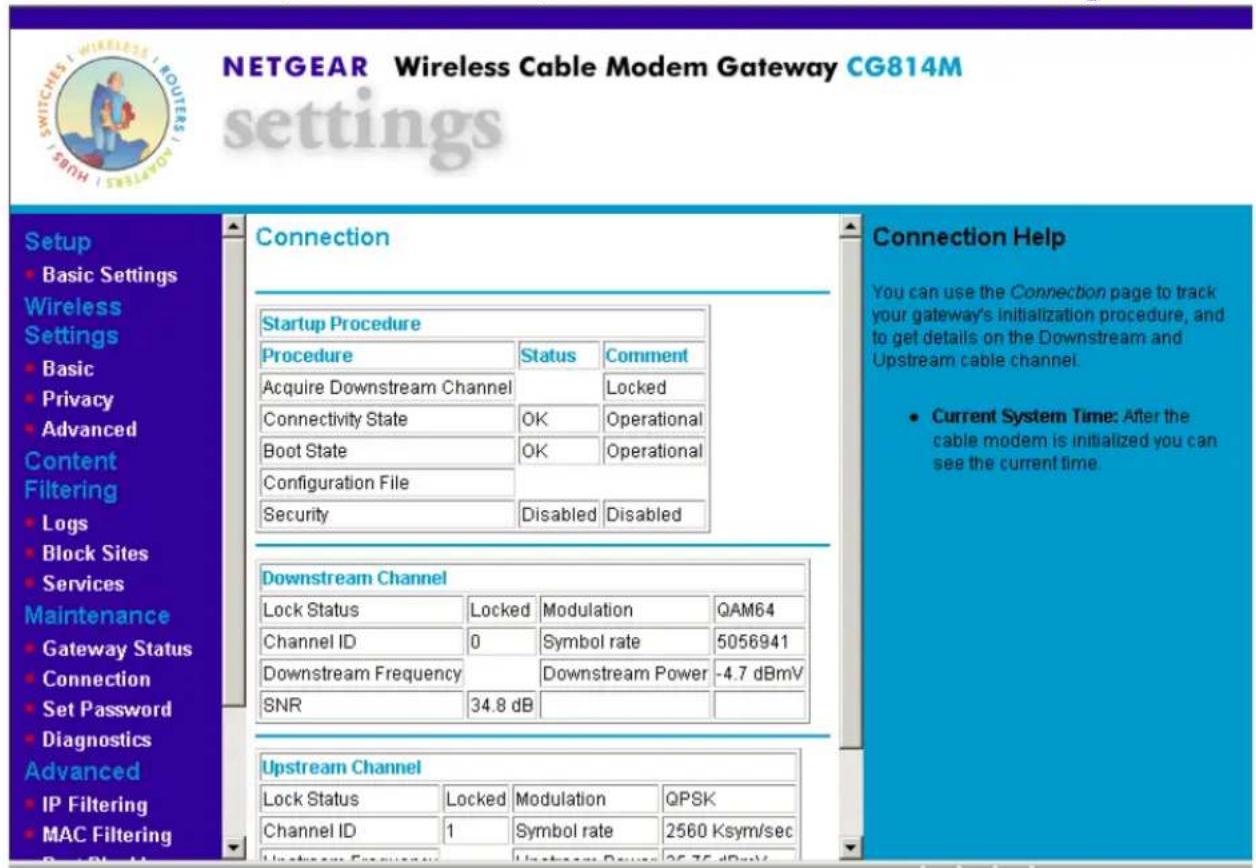Click the sidebar scrollbar thumb
This screenshot has height=868, width=1256.
[232, 470]
